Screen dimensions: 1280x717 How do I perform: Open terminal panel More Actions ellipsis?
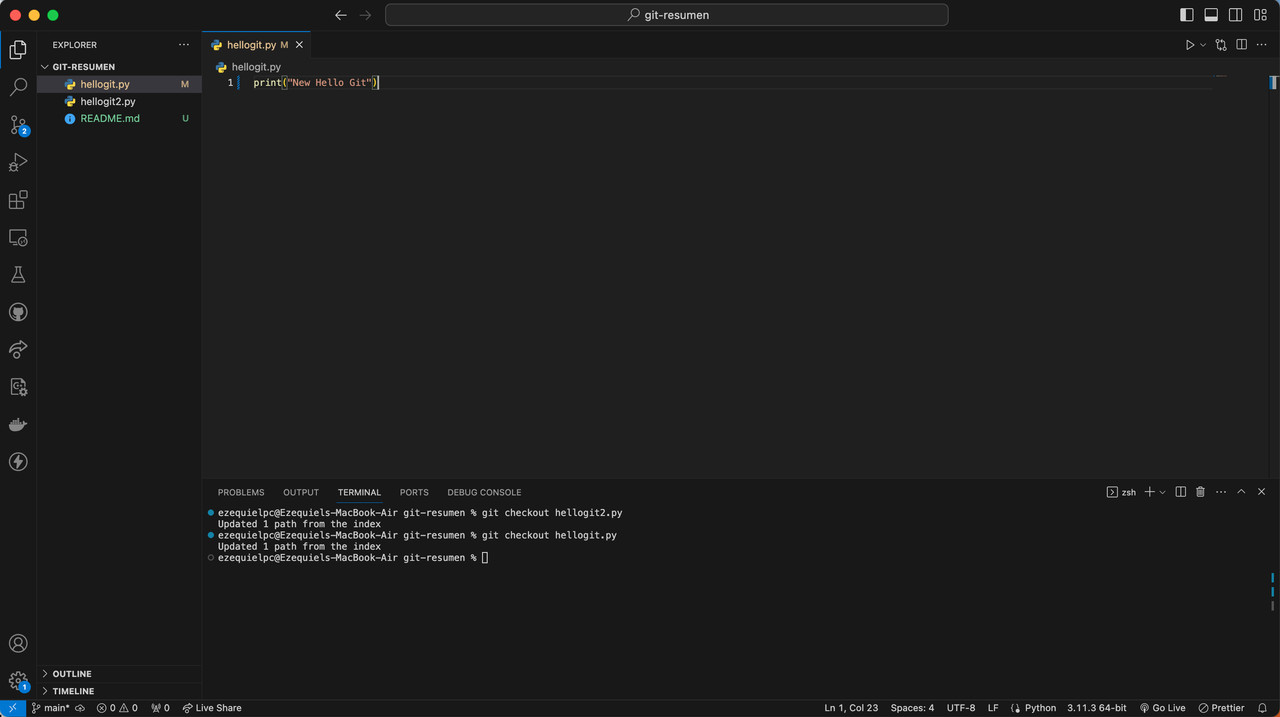(1221, 492)
